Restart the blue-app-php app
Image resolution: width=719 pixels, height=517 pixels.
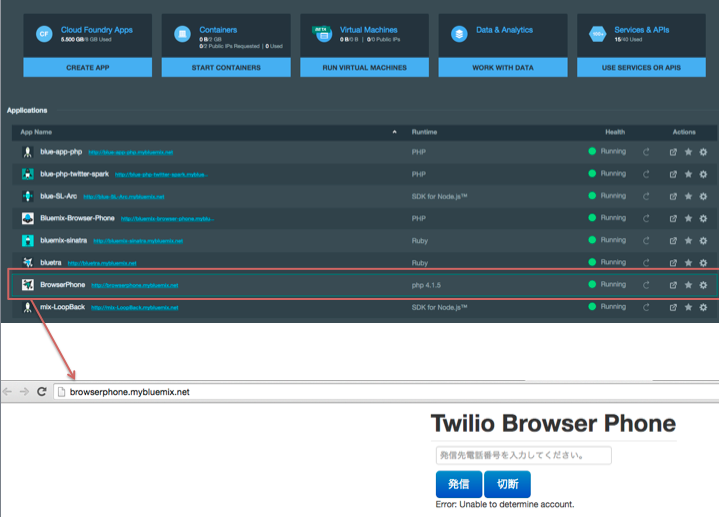point(646,152)
